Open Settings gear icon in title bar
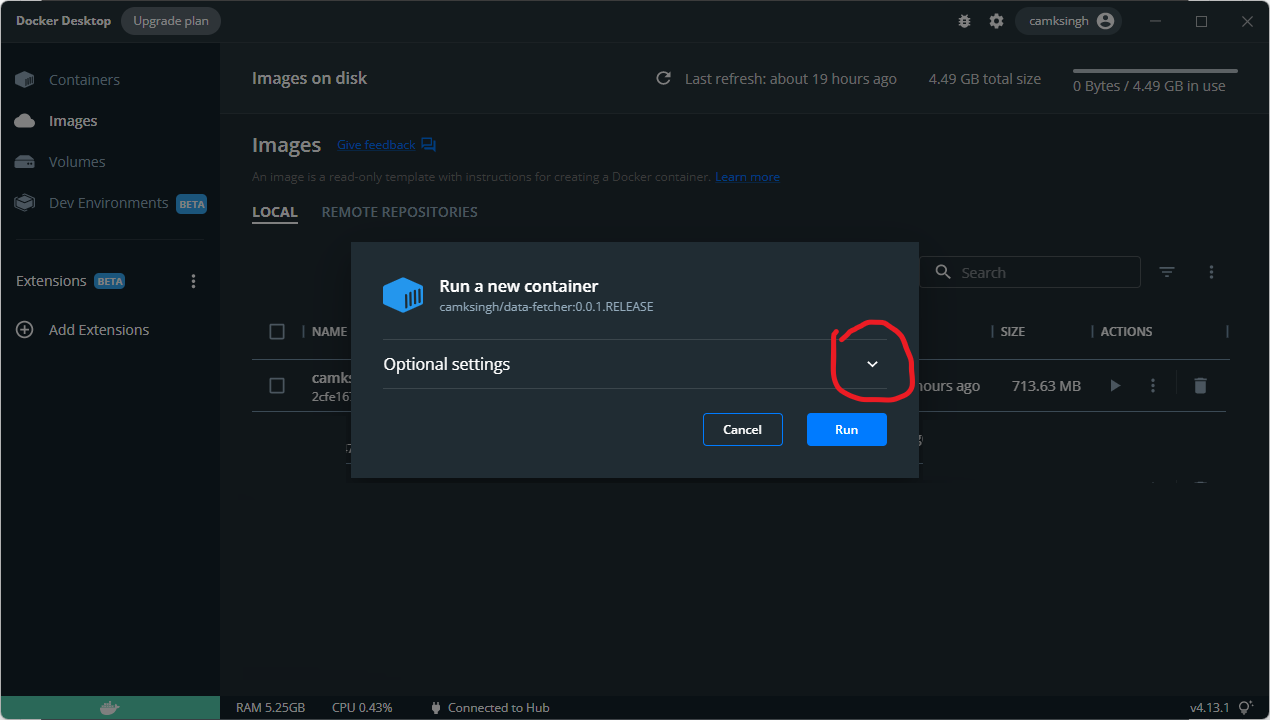Image resolution: width=1270 pixels, height=720 pixels. click(996, 21)
